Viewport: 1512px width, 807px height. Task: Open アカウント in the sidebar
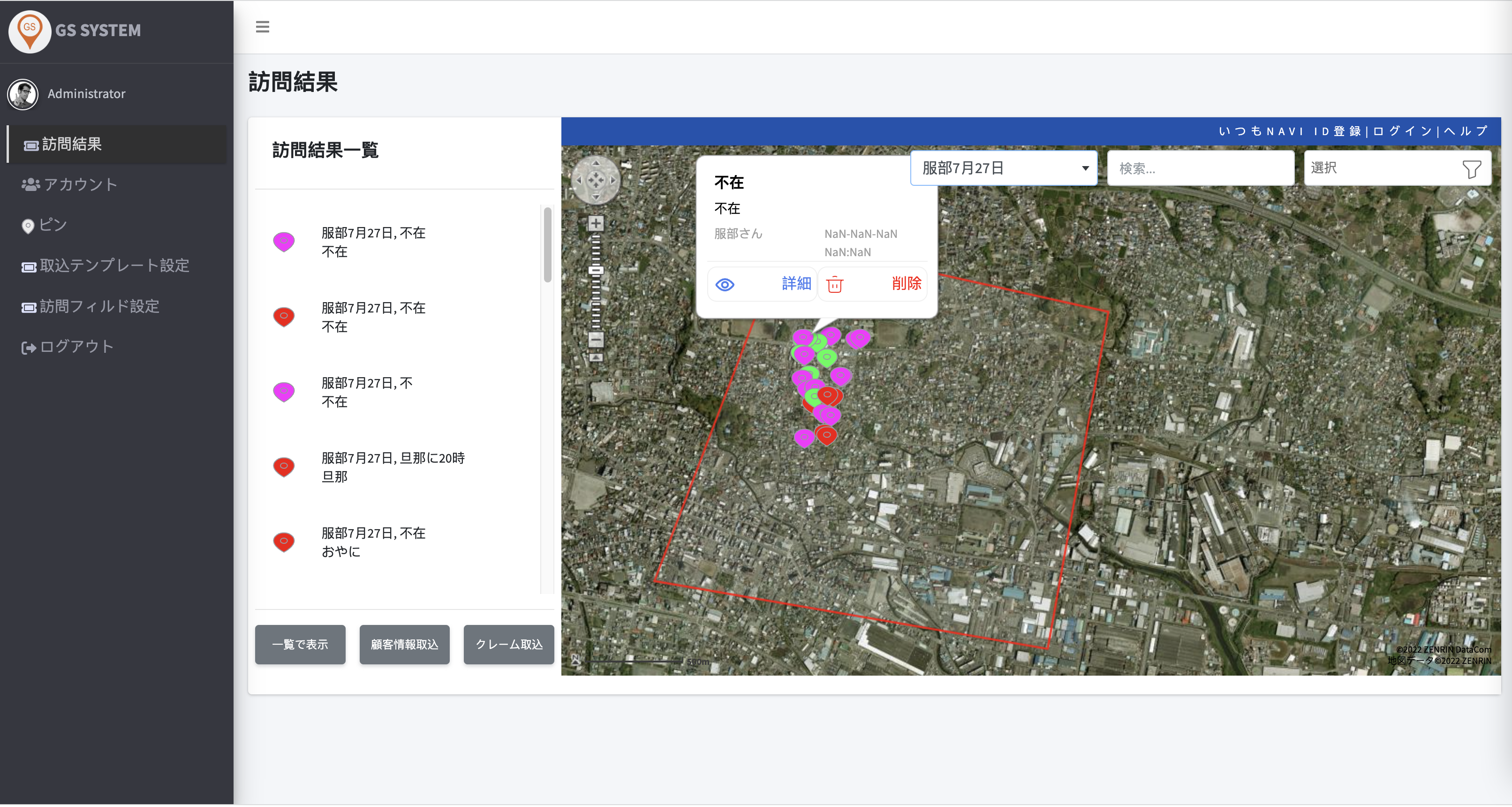click(70, 184)
